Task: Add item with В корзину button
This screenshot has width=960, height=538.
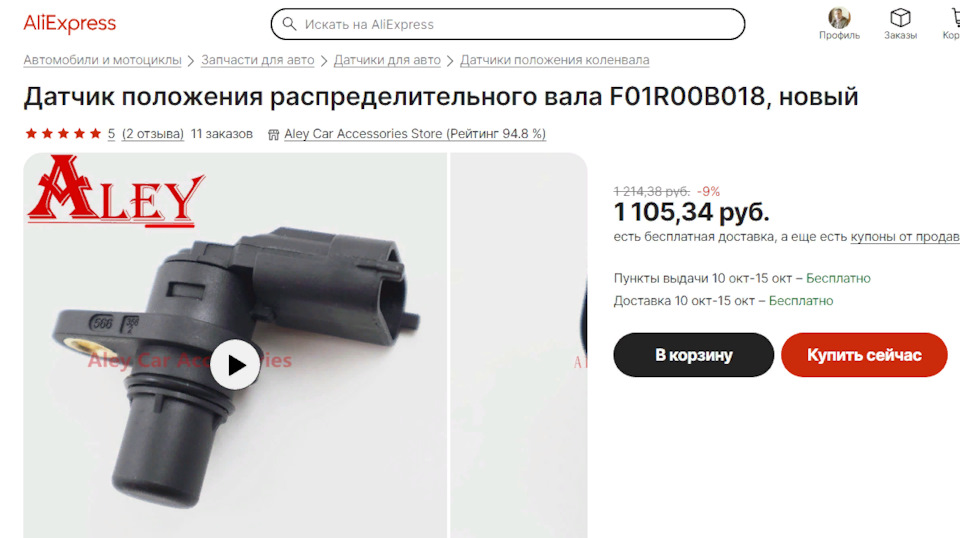Action: click(x=694, y=355)
